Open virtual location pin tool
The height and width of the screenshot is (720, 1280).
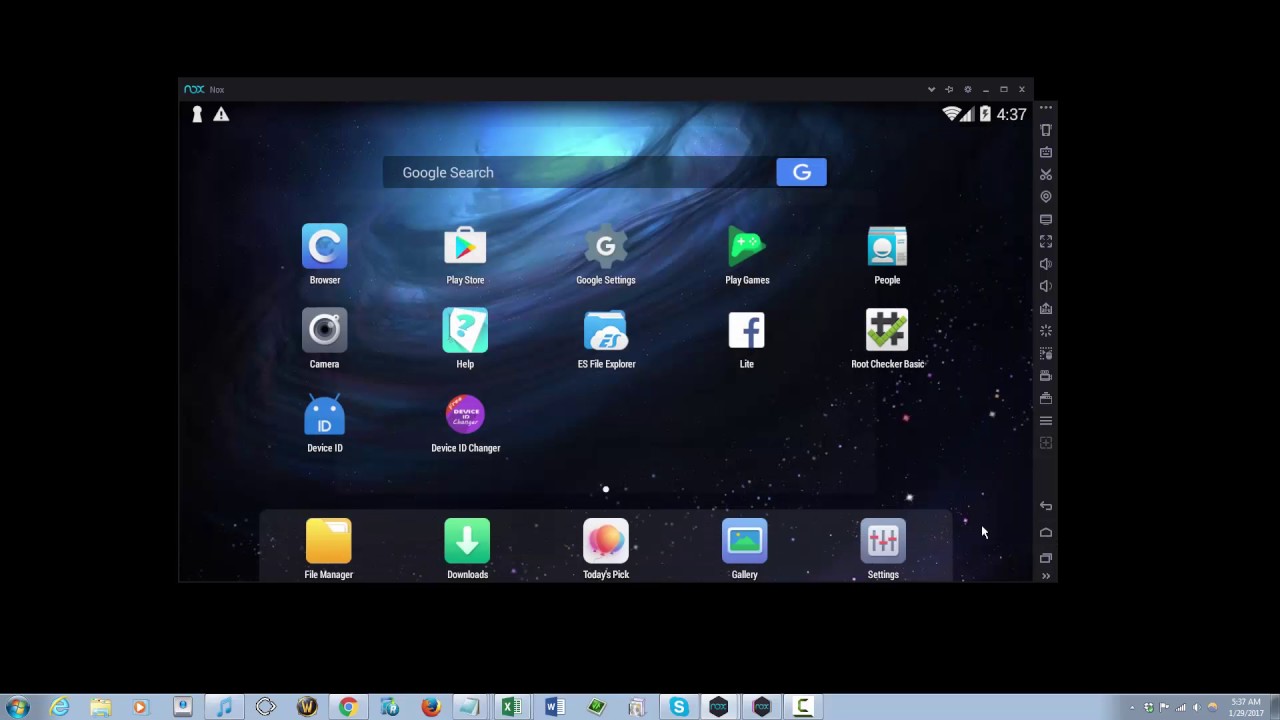click(x=1046, y=197)
